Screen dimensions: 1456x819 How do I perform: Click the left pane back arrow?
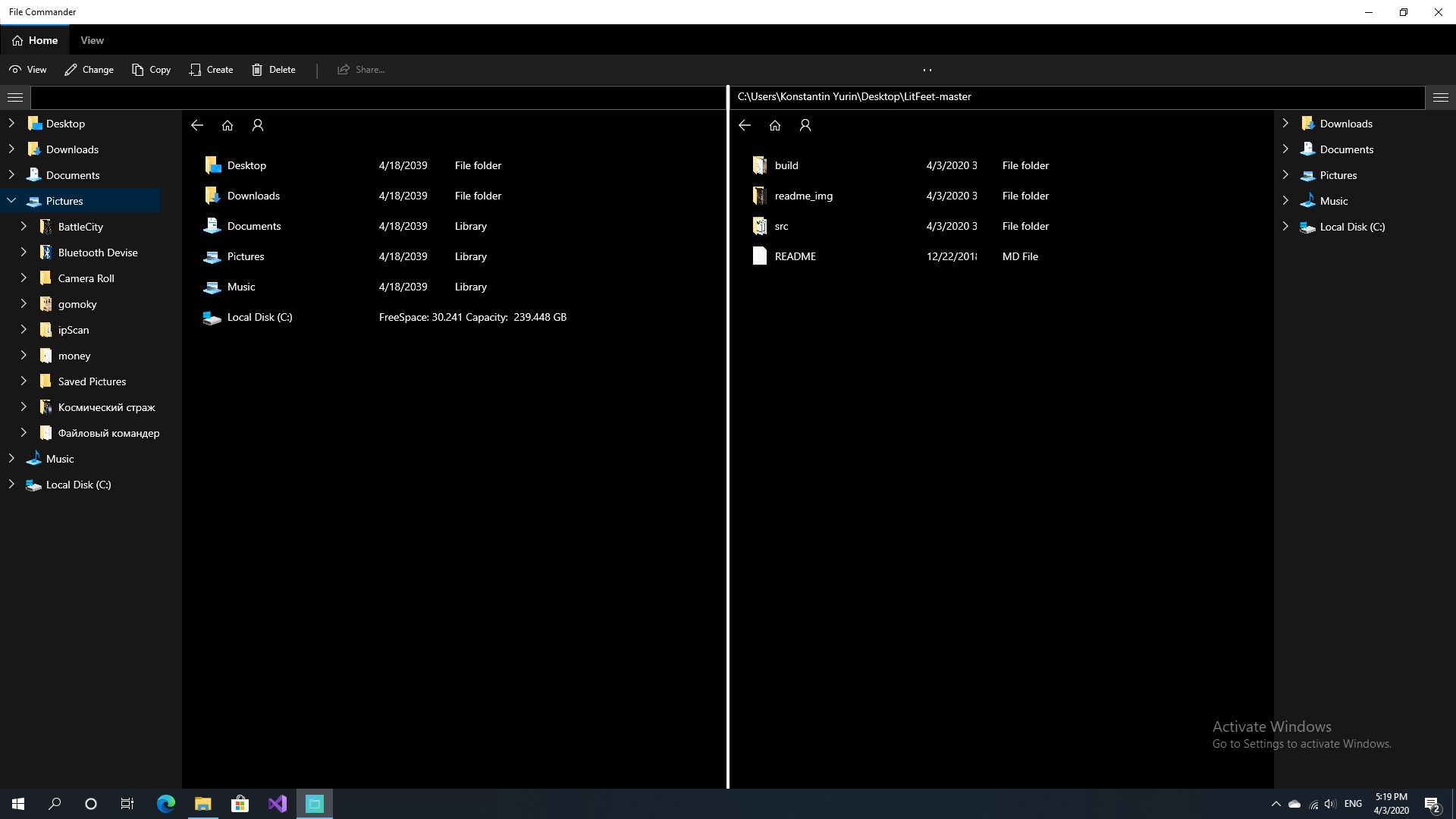(197, 125)
